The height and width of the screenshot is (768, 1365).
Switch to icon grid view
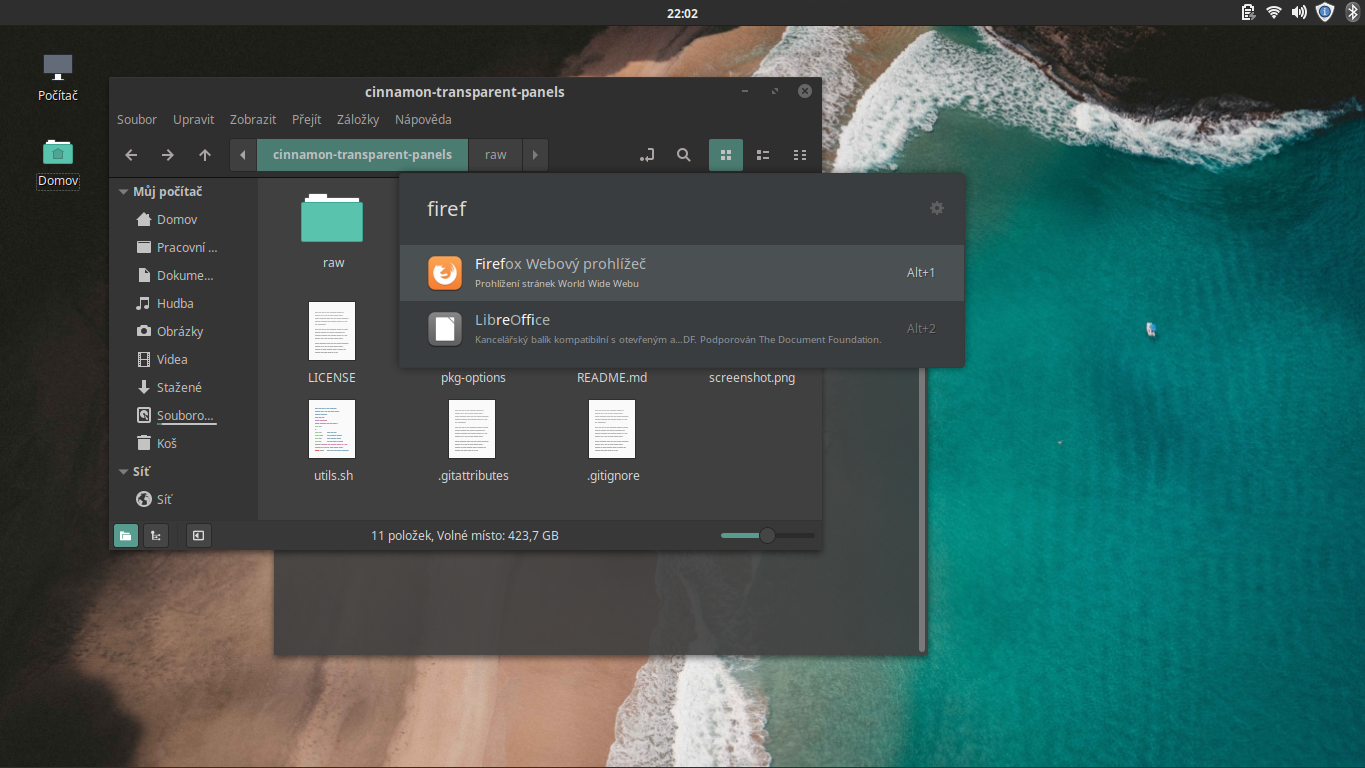[725, 155]
